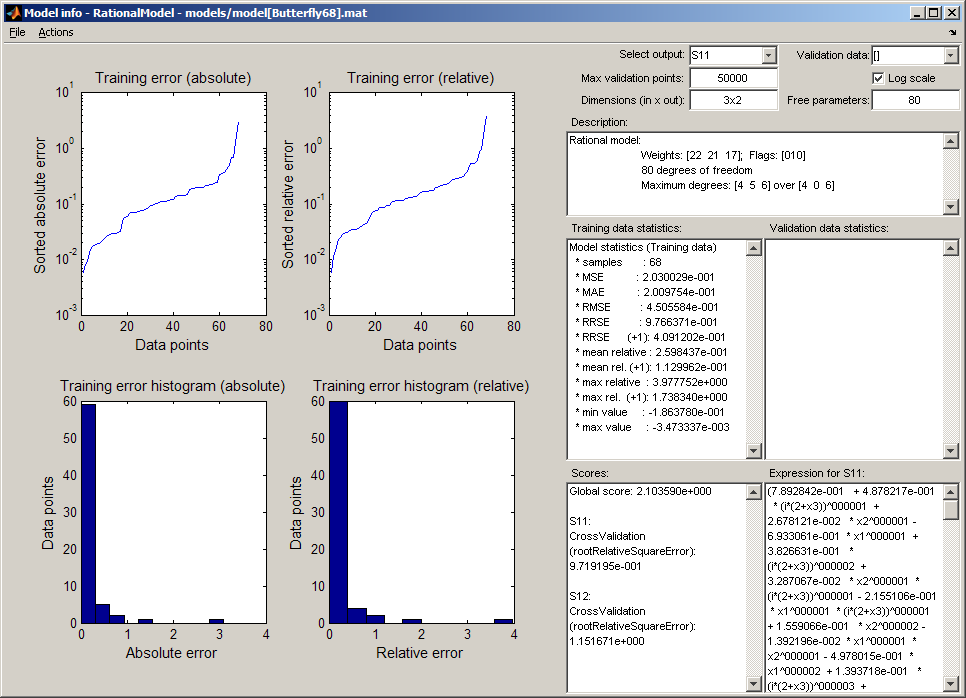Click the S11 score 9.719195e-001
This screenshot has width=966, height=698.
pos(605,566)
